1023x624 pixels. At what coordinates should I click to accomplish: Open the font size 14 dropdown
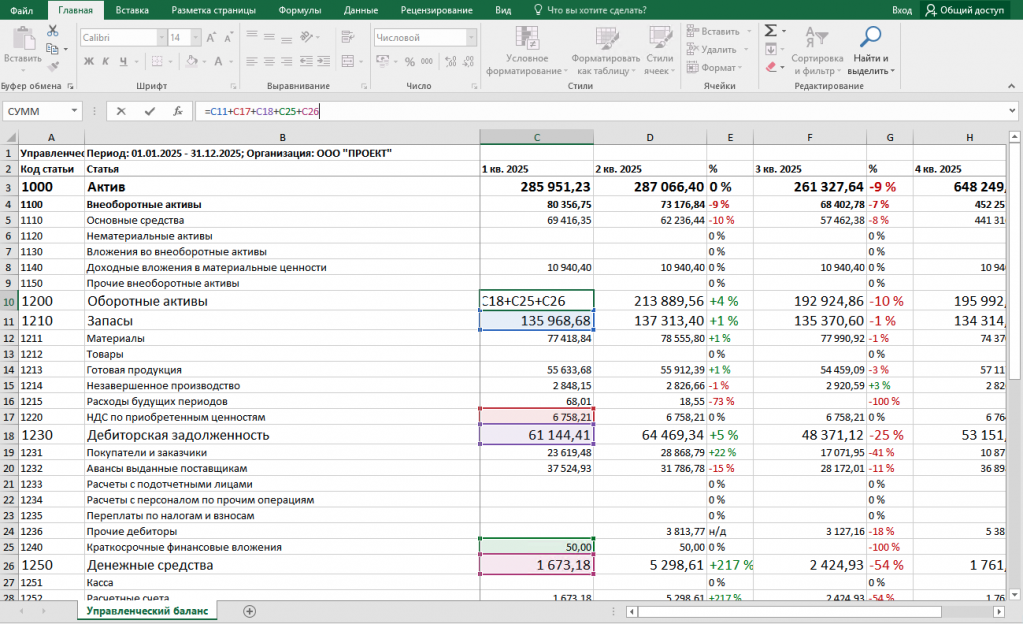coord(195,38)
